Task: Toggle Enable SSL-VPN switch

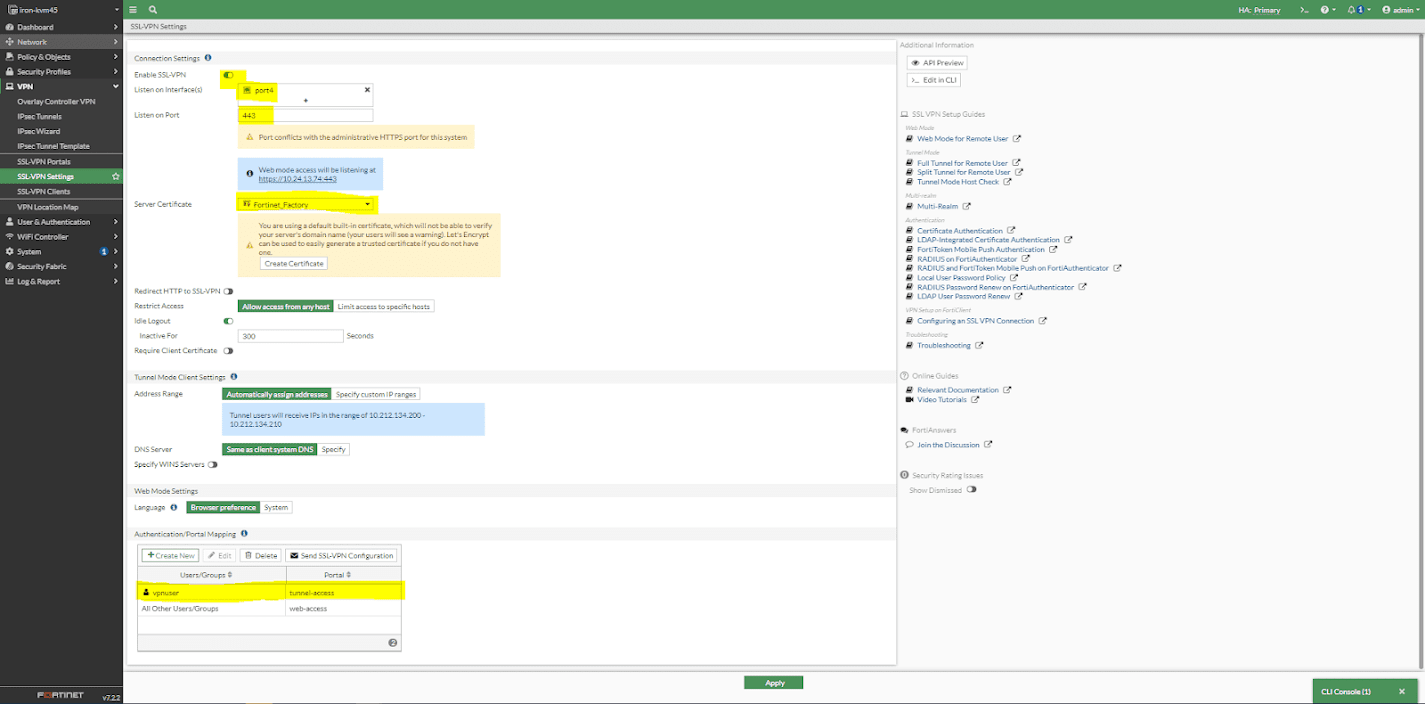Action: 228,75
